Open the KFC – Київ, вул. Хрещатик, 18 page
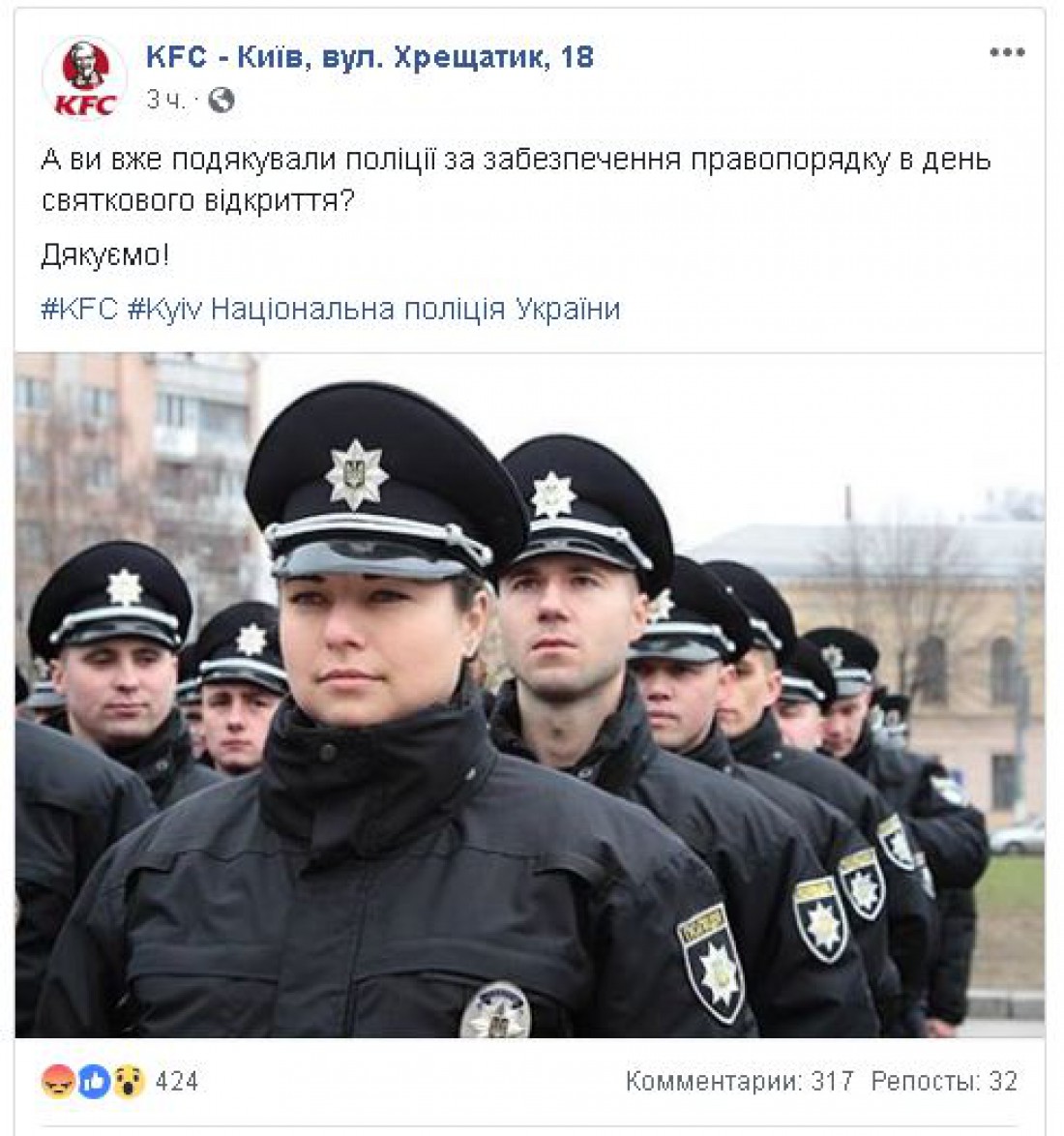This screenshot has width=1064, height=1136. tap(369, 56)
